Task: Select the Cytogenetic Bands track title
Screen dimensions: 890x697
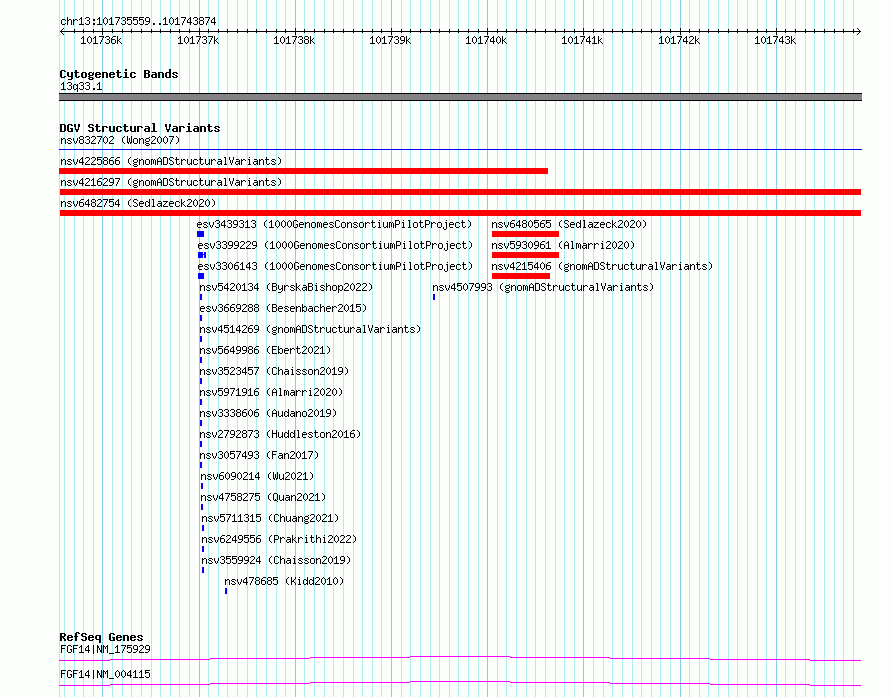Action: 119,74
